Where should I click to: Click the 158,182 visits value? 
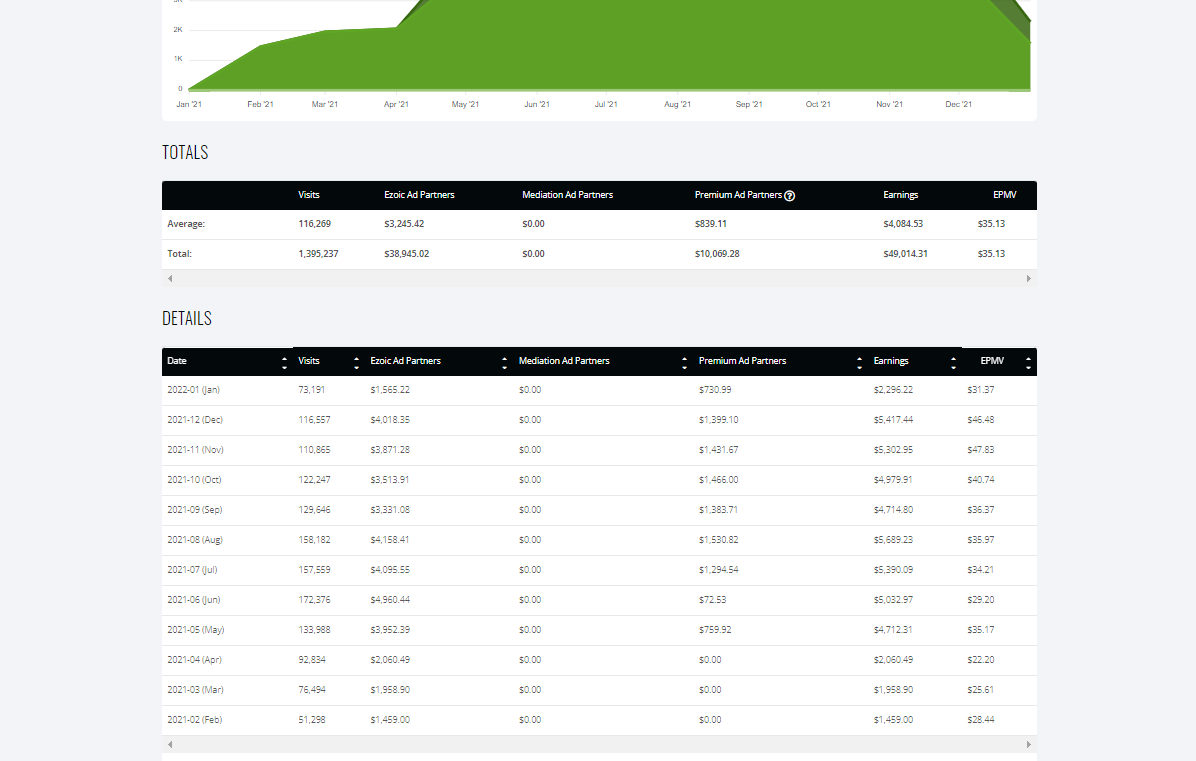(314, 540)
